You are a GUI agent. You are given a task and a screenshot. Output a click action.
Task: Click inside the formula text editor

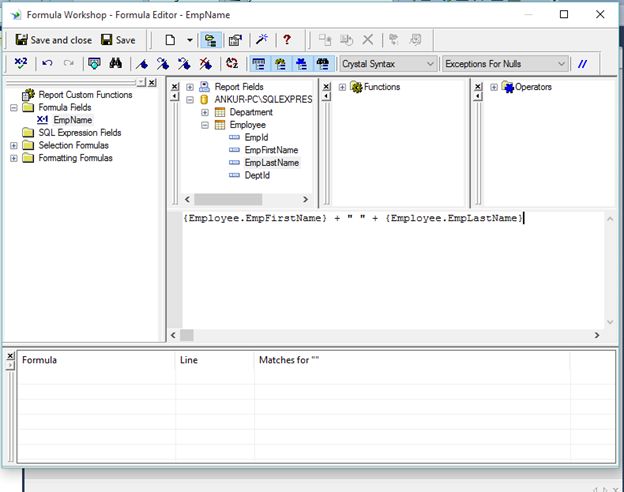[390, 270]
